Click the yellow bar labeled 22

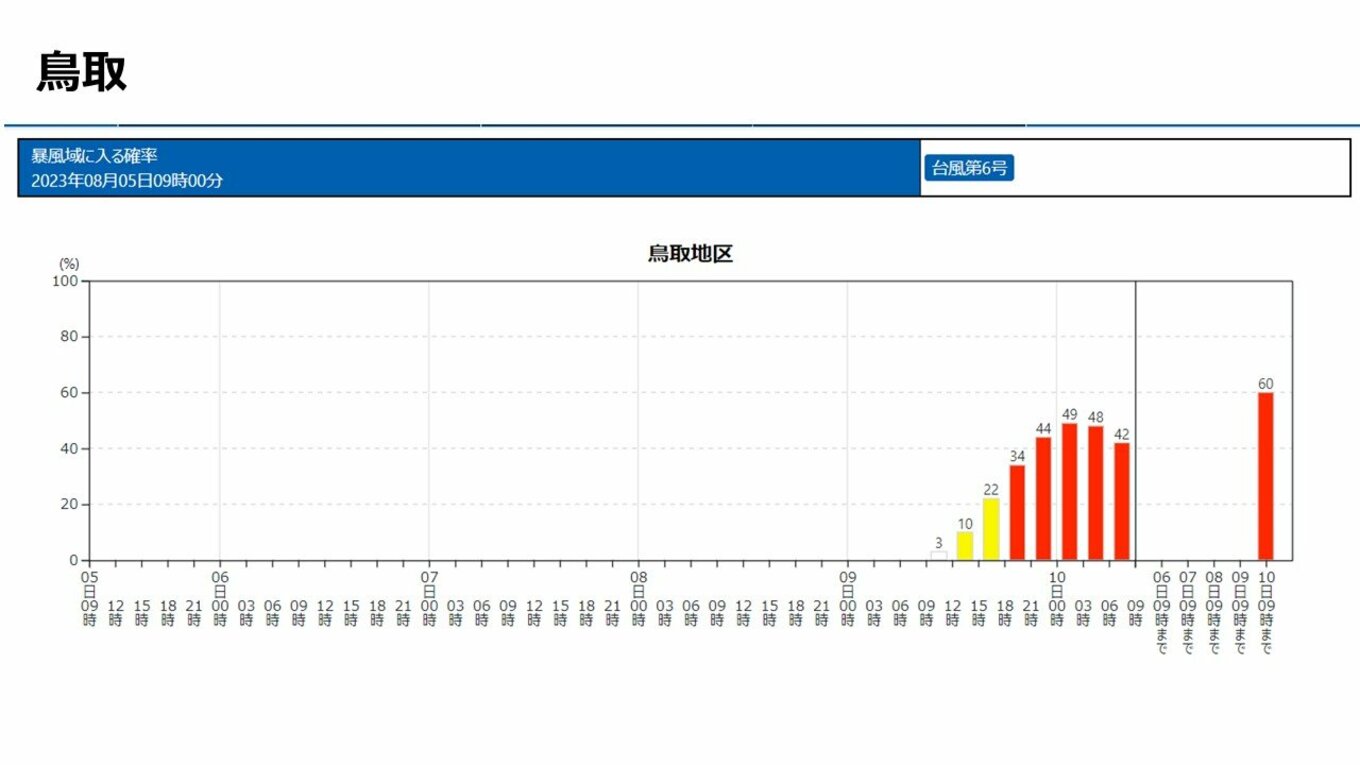click(991, 529)
